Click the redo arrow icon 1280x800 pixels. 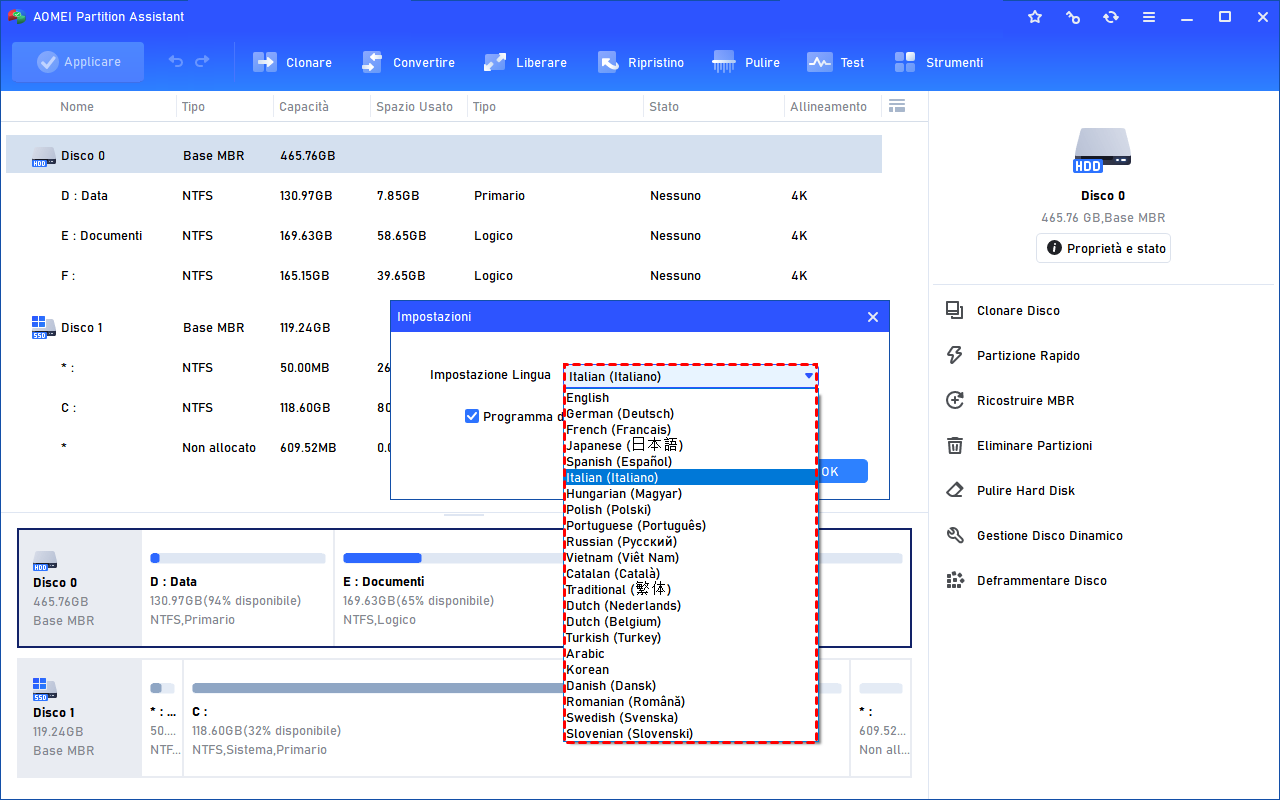[202, 62]
